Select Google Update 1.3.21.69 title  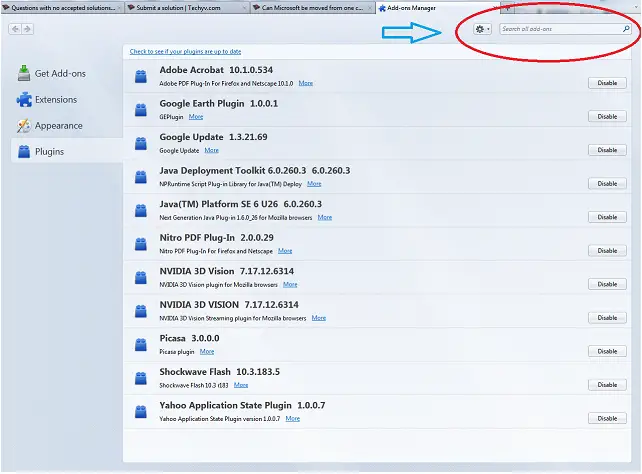pos(213,137)
